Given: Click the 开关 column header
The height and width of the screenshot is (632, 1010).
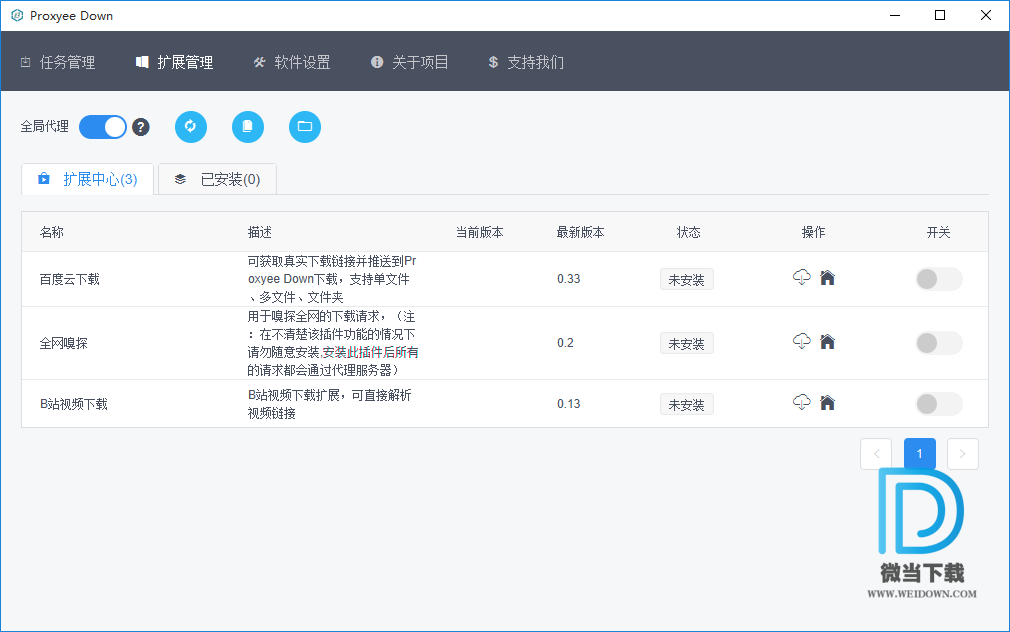Looking at the screenshot, I should coord(939,232).
